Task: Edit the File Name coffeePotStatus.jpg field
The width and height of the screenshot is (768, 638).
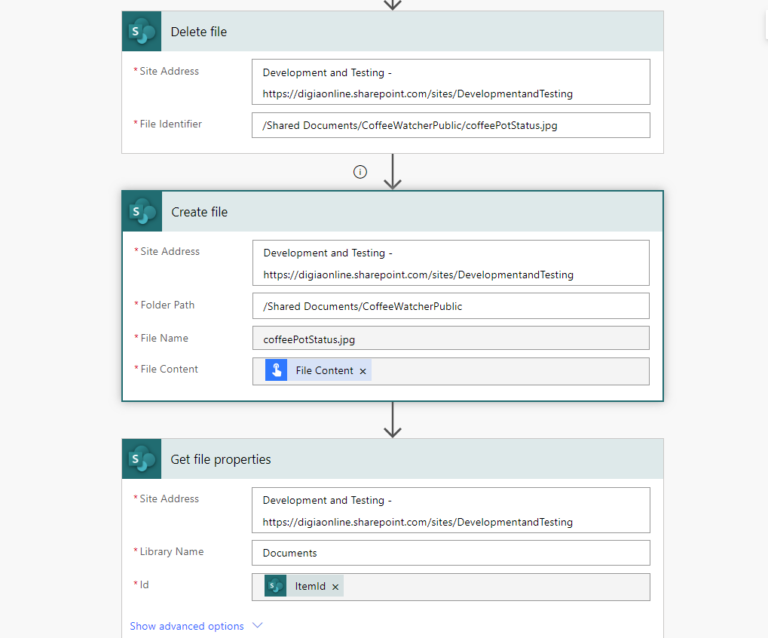Action: [x=451, y=338]
